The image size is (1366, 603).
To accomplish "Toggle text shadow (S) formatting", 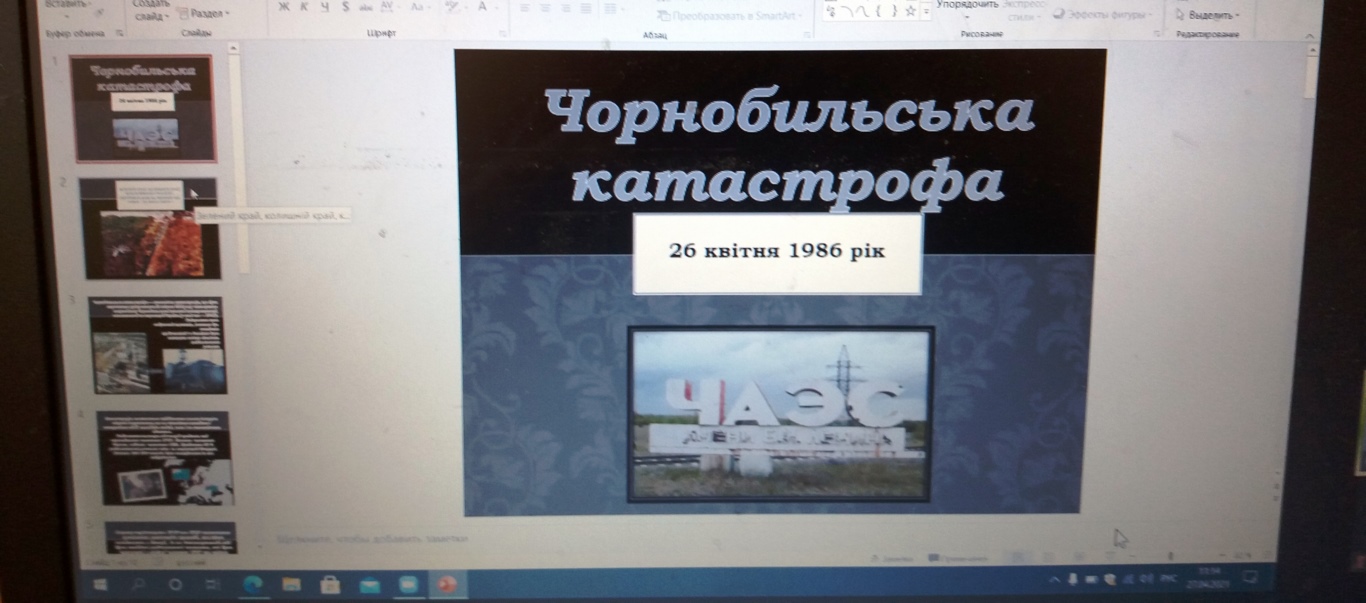I will pos(345,7).
